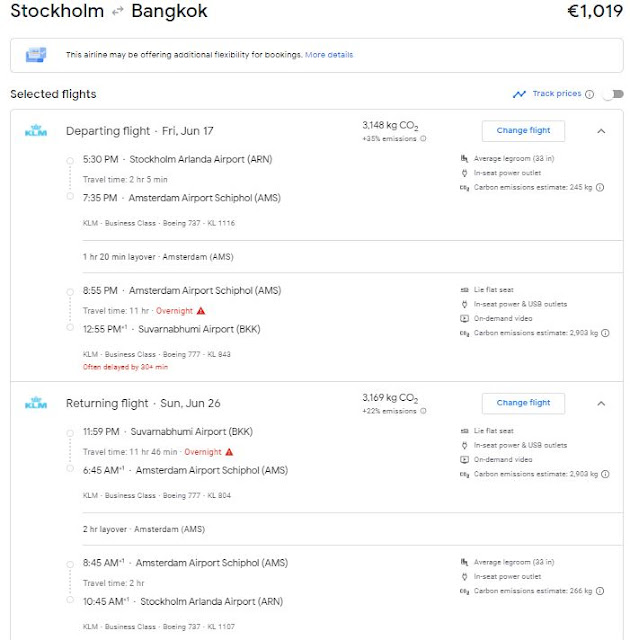
Task: Collapse the returning flight details chevron
Action: pos(600,403)
